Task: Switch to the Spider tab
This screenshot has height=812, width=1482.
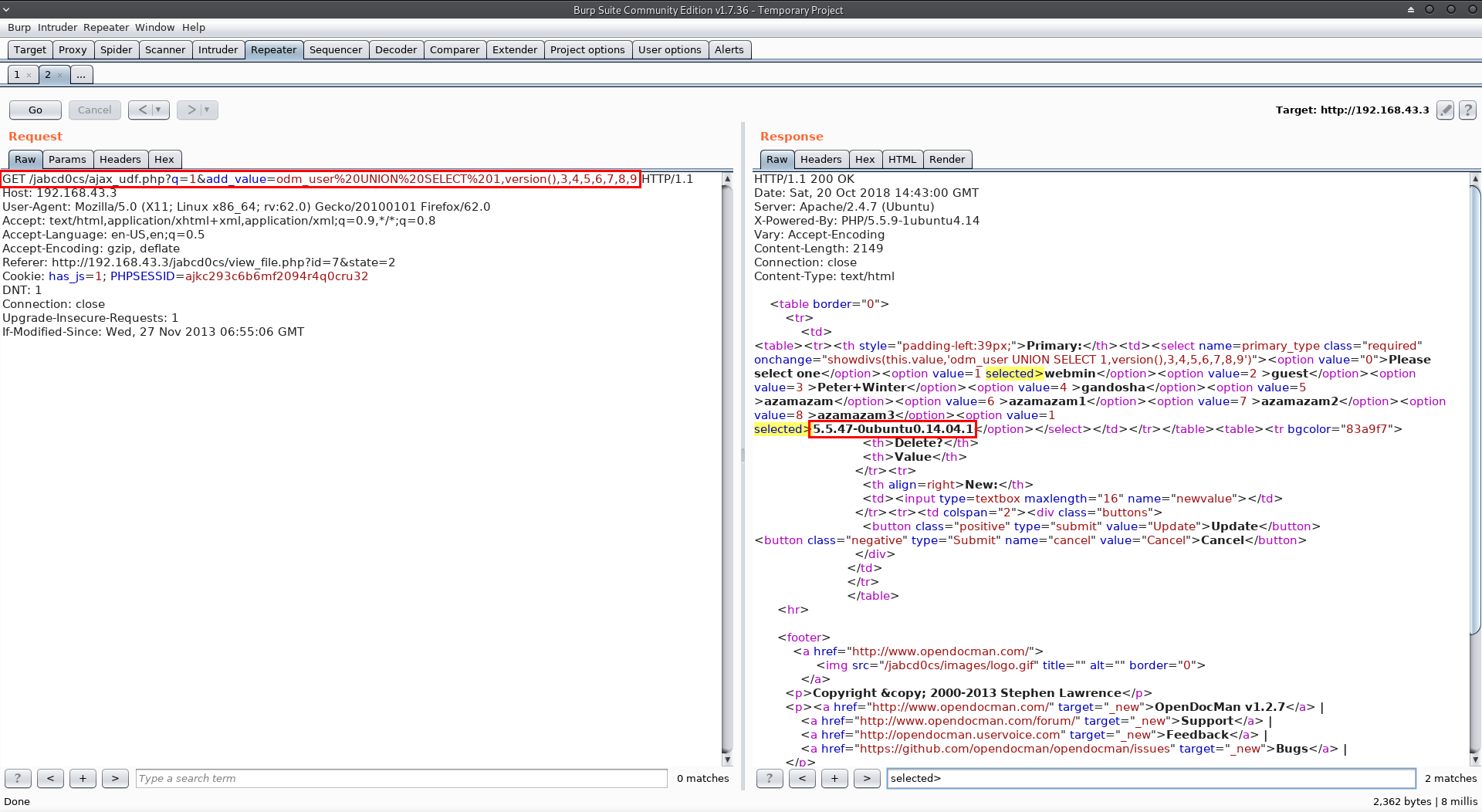Action: click(117, 49)
